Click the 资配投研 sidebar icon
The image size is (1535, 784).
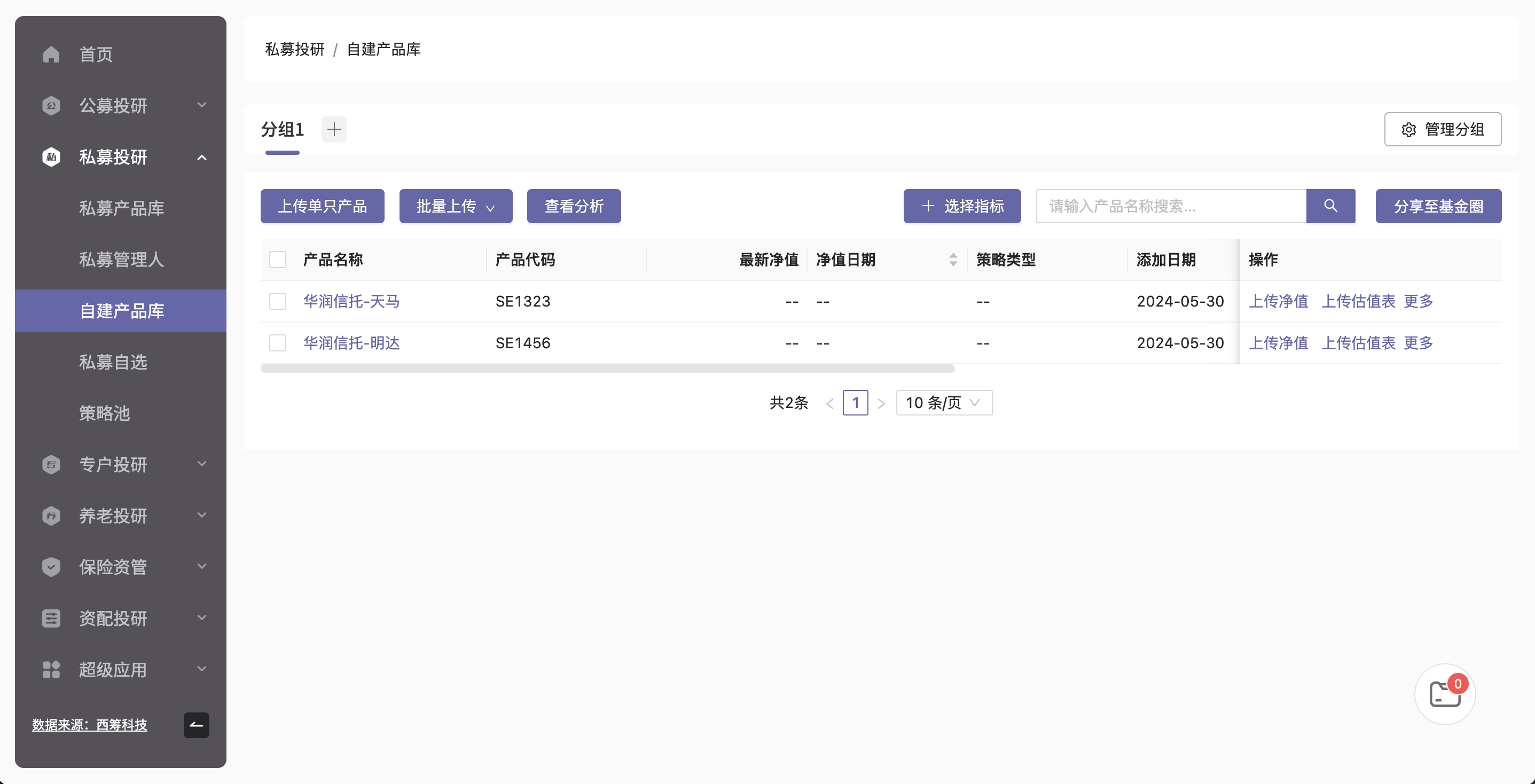tap(51, 618)
